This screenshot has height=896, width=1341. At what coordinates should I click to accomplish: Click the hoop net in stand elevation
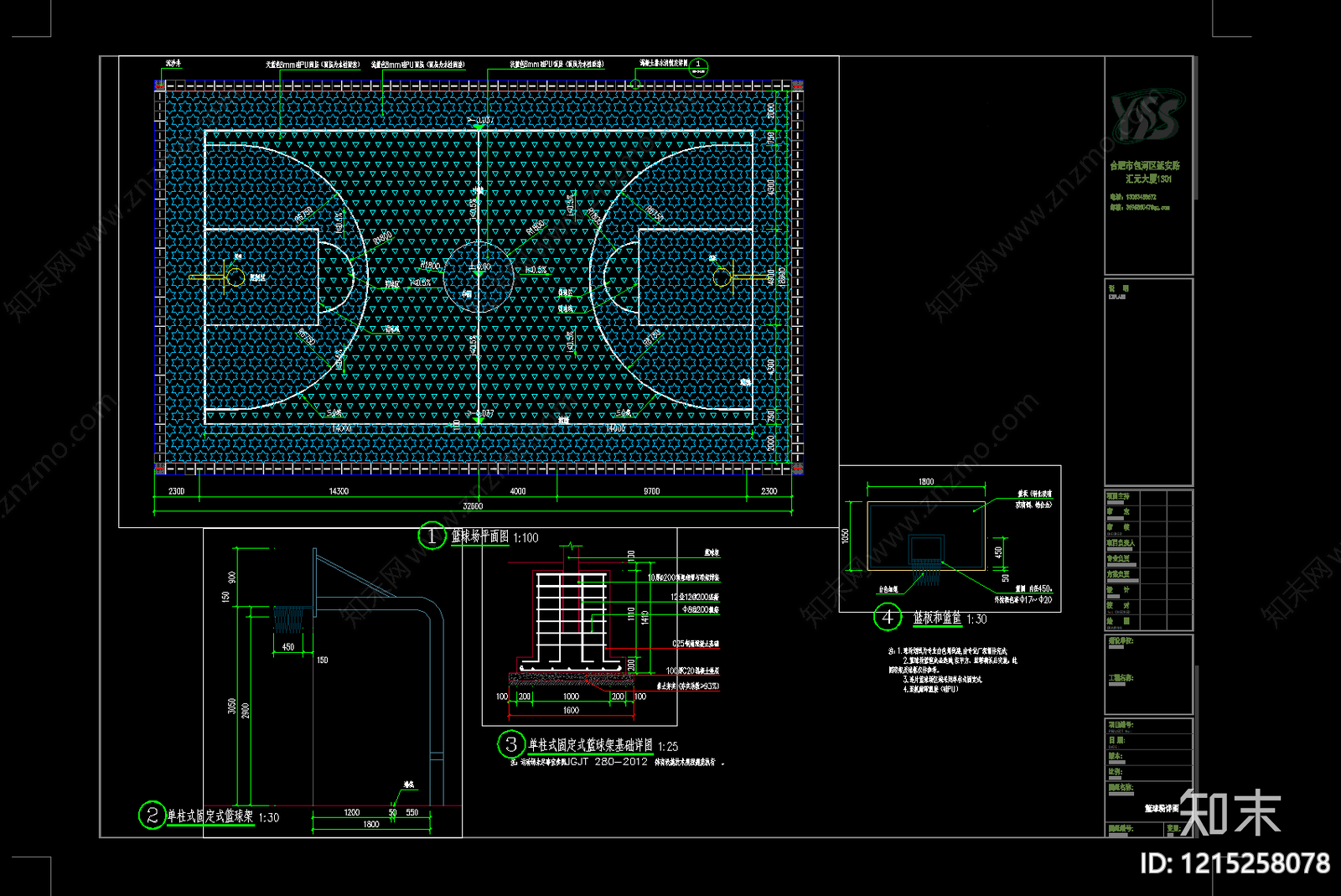pos(290,621)
